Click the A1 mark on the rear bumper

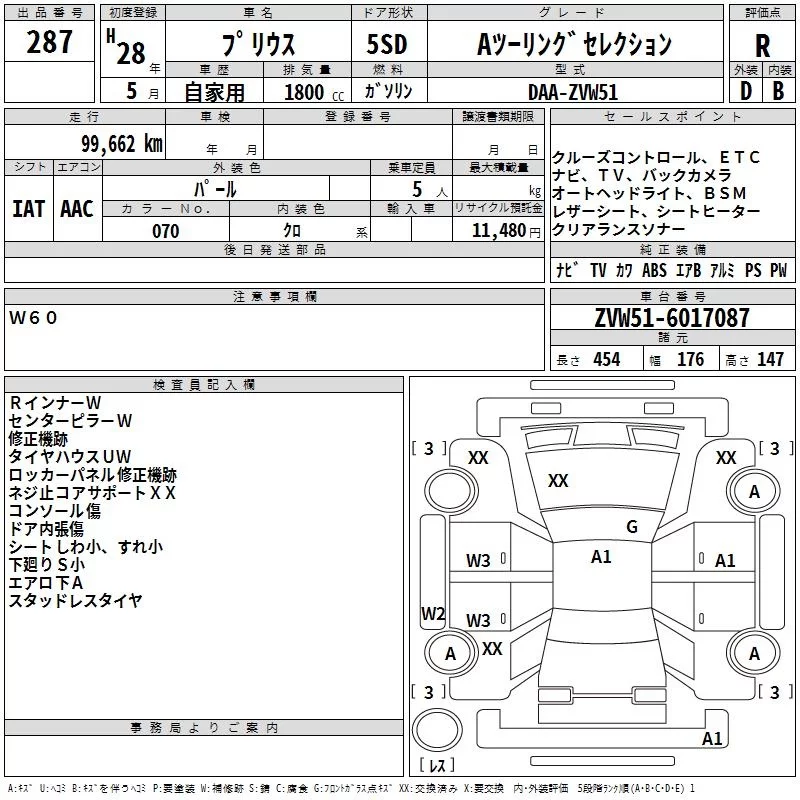[x=712, y=738]
